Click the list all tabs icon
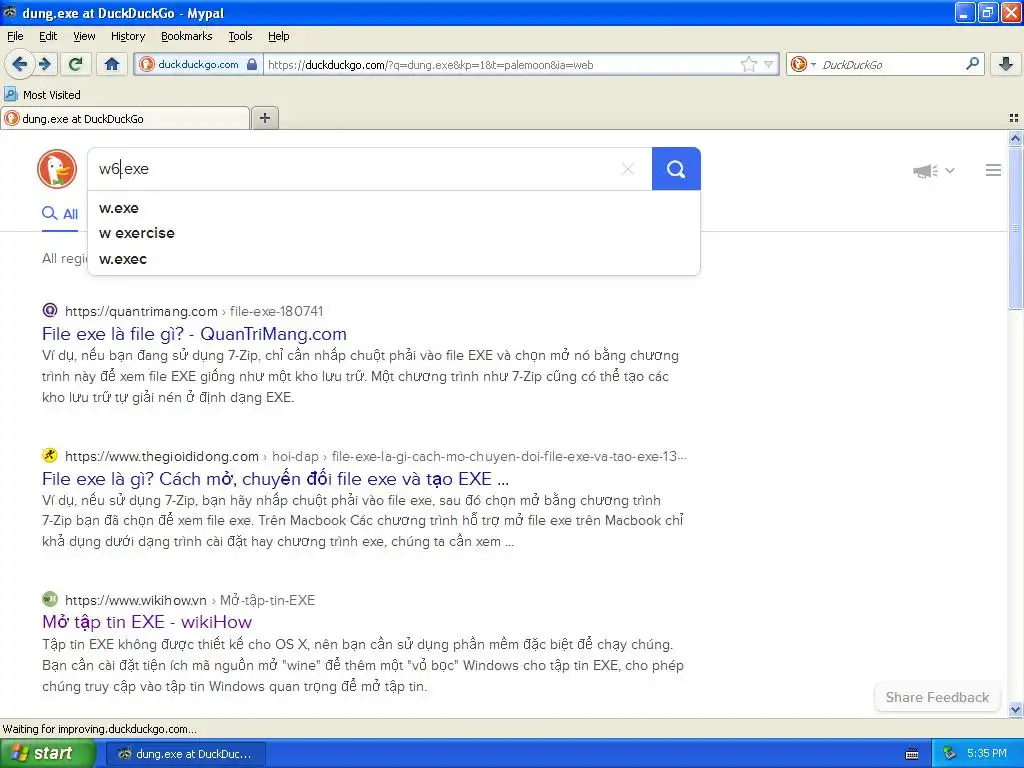The height and width of the screenshot is (768, 1024). pos(1014,118)
